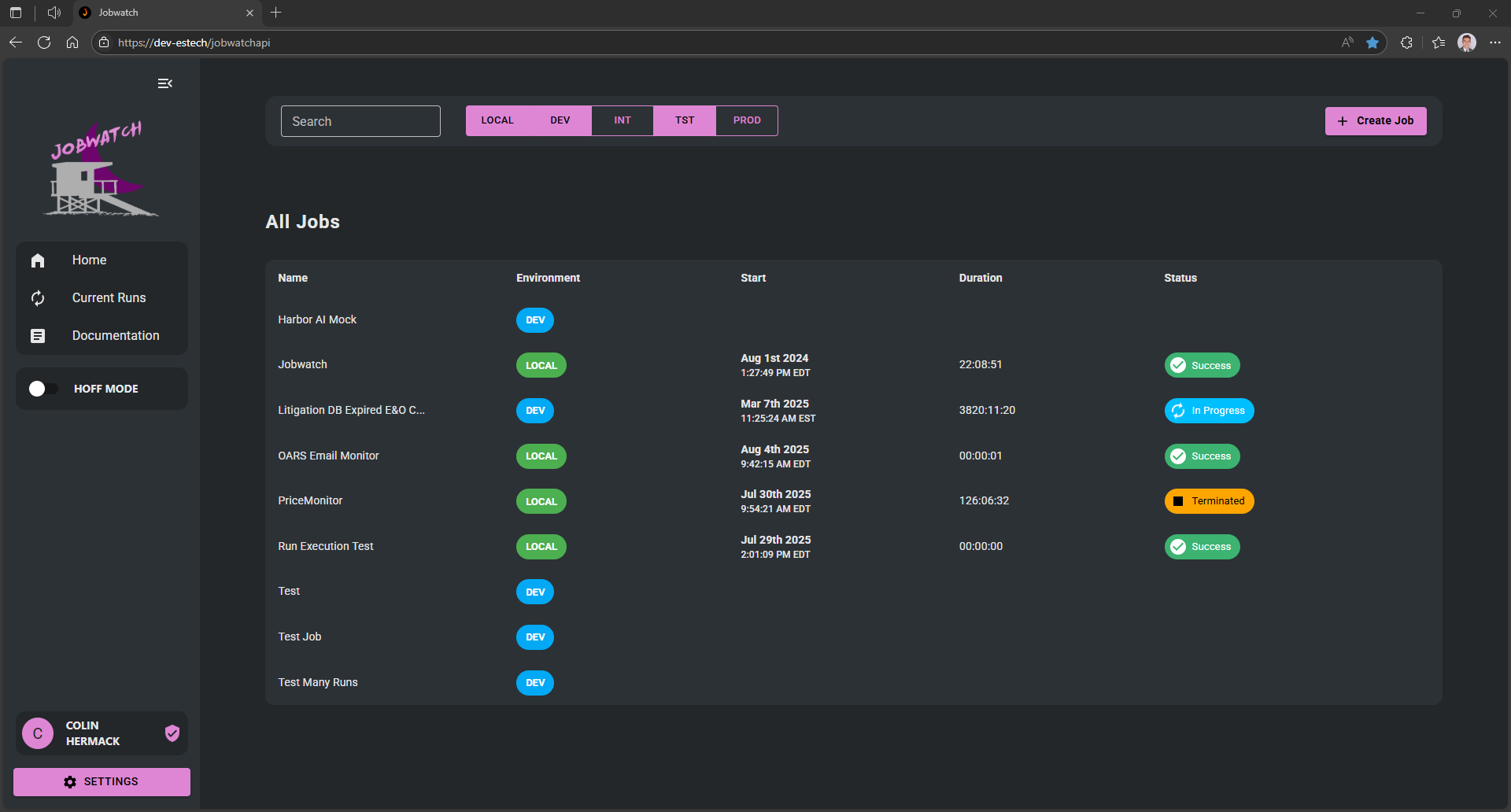Toggle the PROD environment filter
1511x812 pixels.
(x=746, y=120)
